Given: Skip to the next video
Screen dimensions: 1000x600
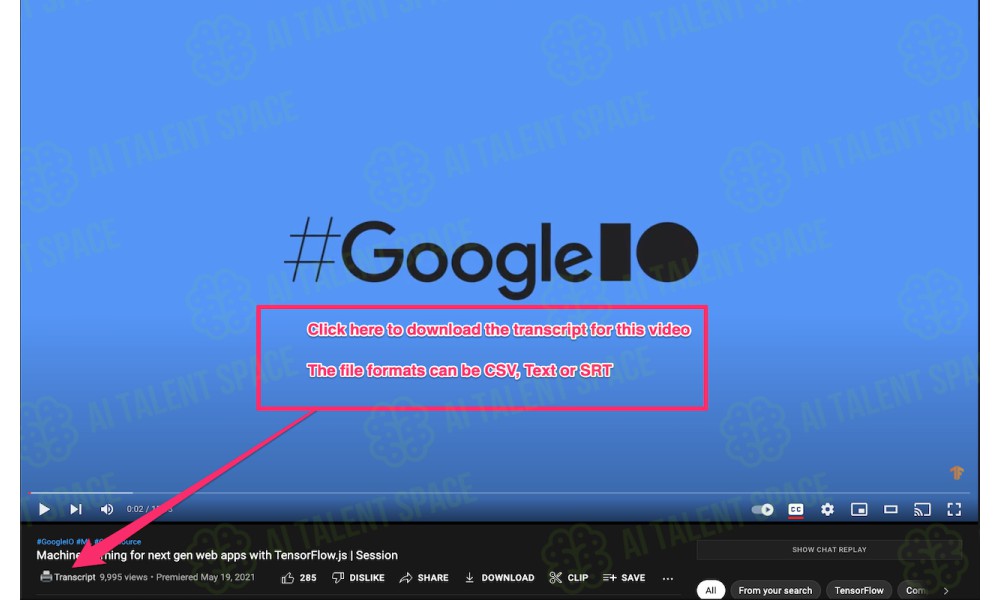Looking at the screenshot, I should click(x=76, y=509).
